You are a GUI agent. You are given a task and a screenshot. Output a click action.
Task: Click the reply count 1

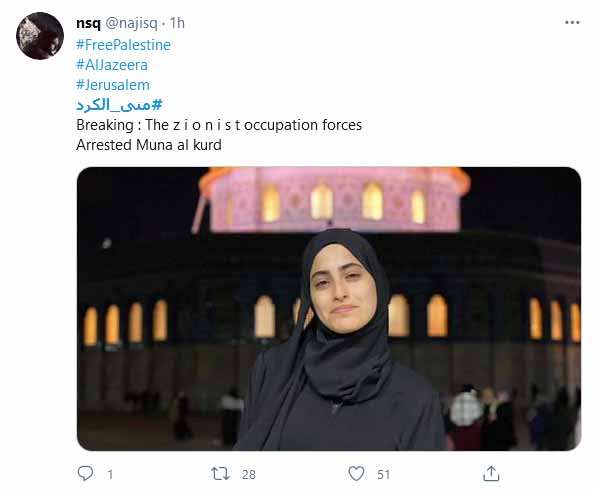(x=110, y=475)
